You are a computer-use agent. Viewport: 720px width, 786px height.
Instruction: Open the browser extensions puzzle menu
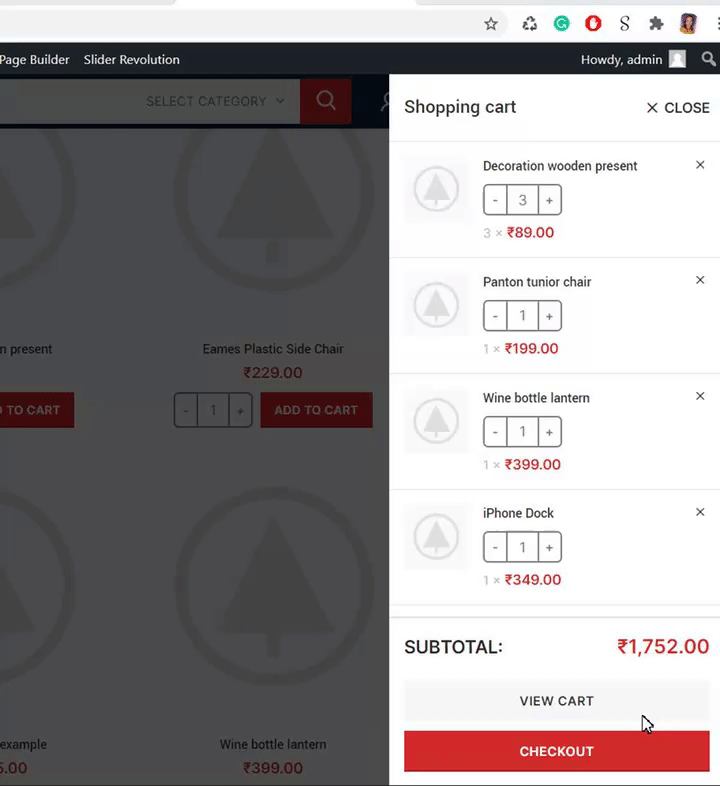(656, 24)
